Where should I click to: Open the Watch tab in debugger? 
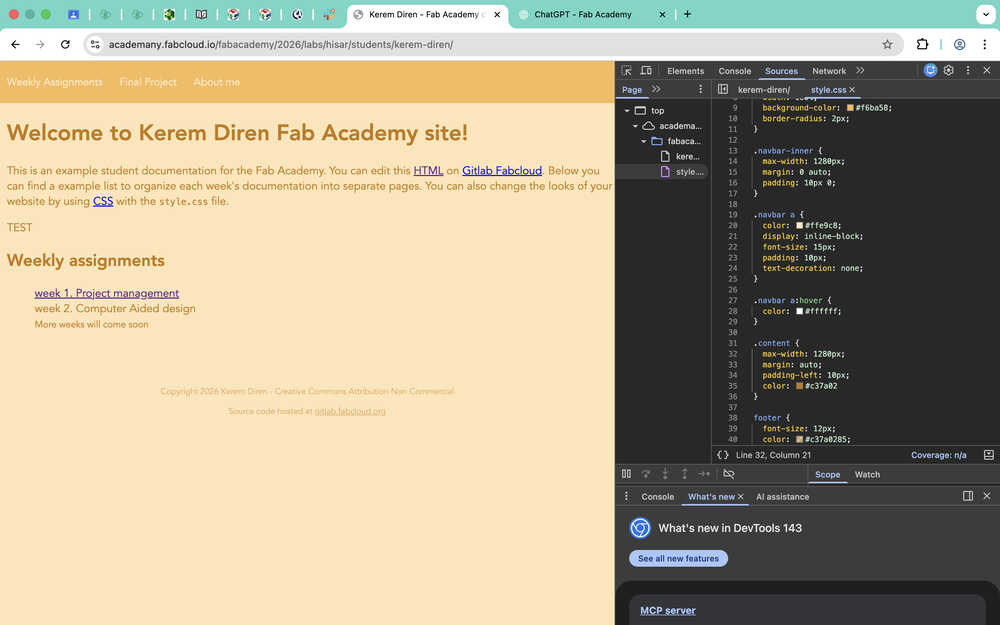tap(867, 474)
